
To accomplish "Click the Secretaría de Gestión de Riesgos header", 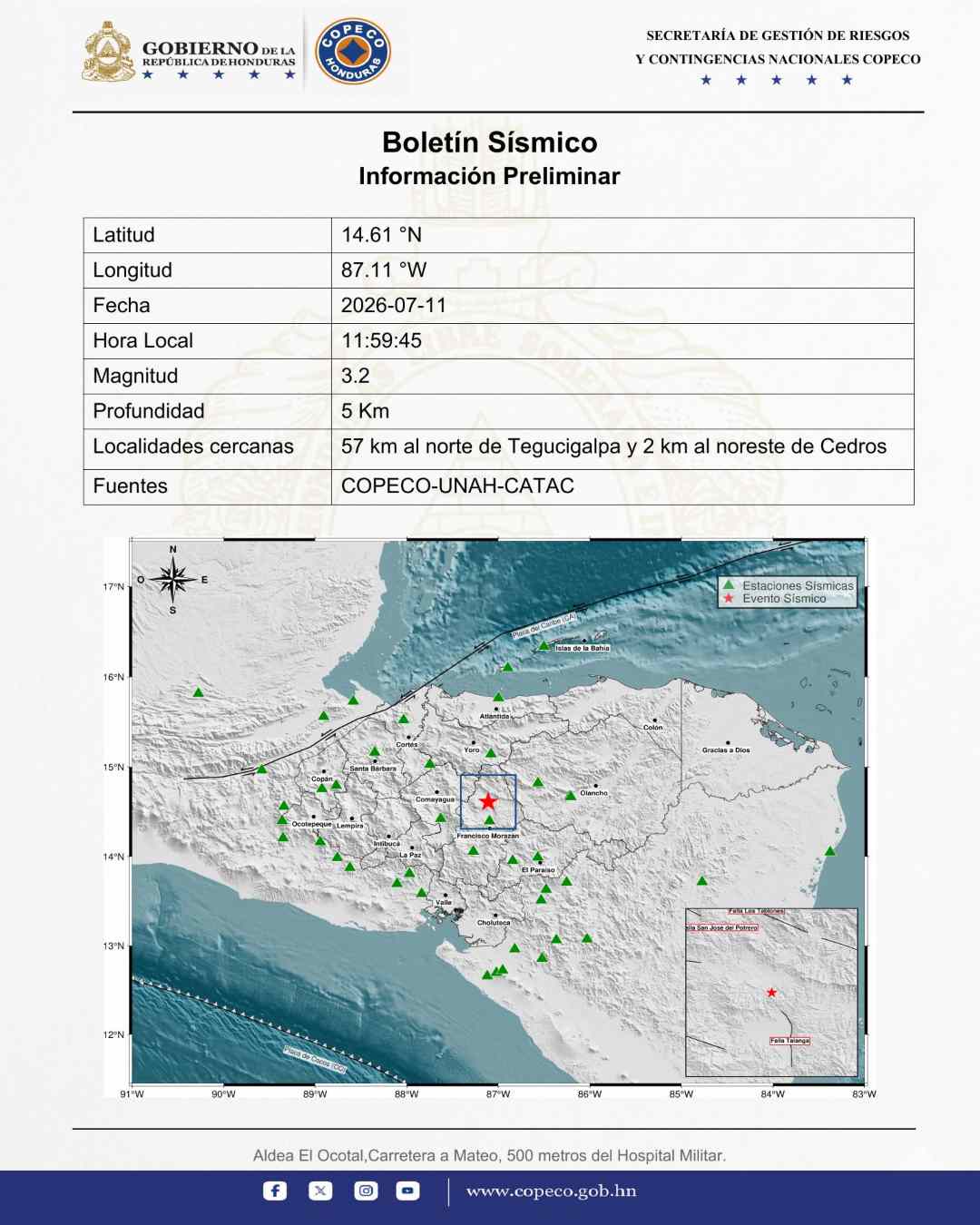I will pos(778,47).
